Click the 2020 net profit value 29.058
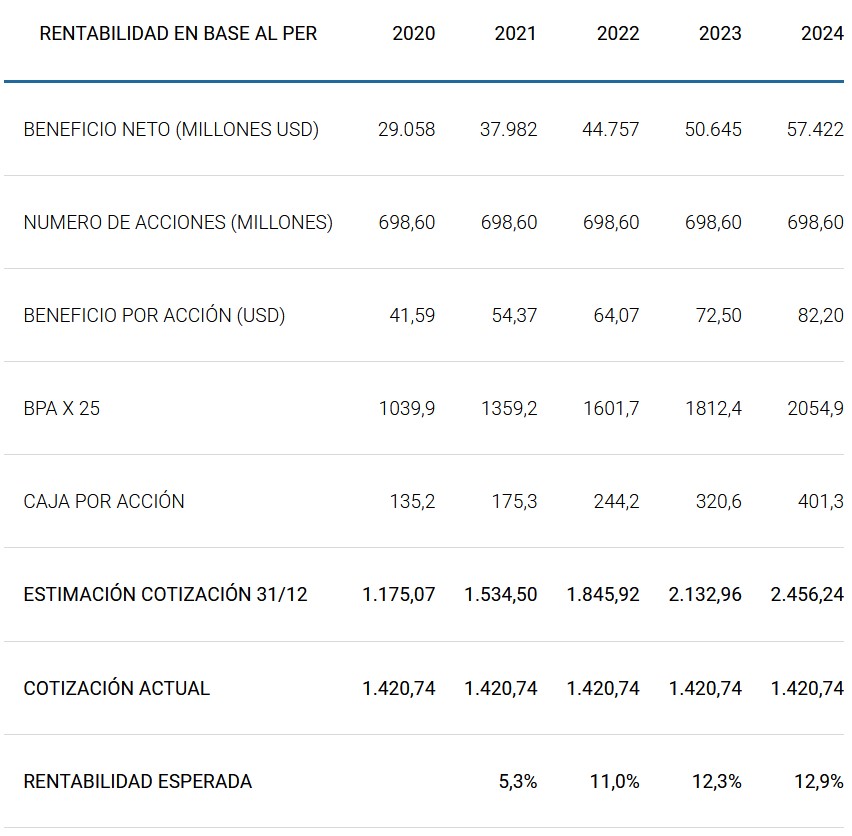Viewport: 852px width, 836px height. click(406, 130)
